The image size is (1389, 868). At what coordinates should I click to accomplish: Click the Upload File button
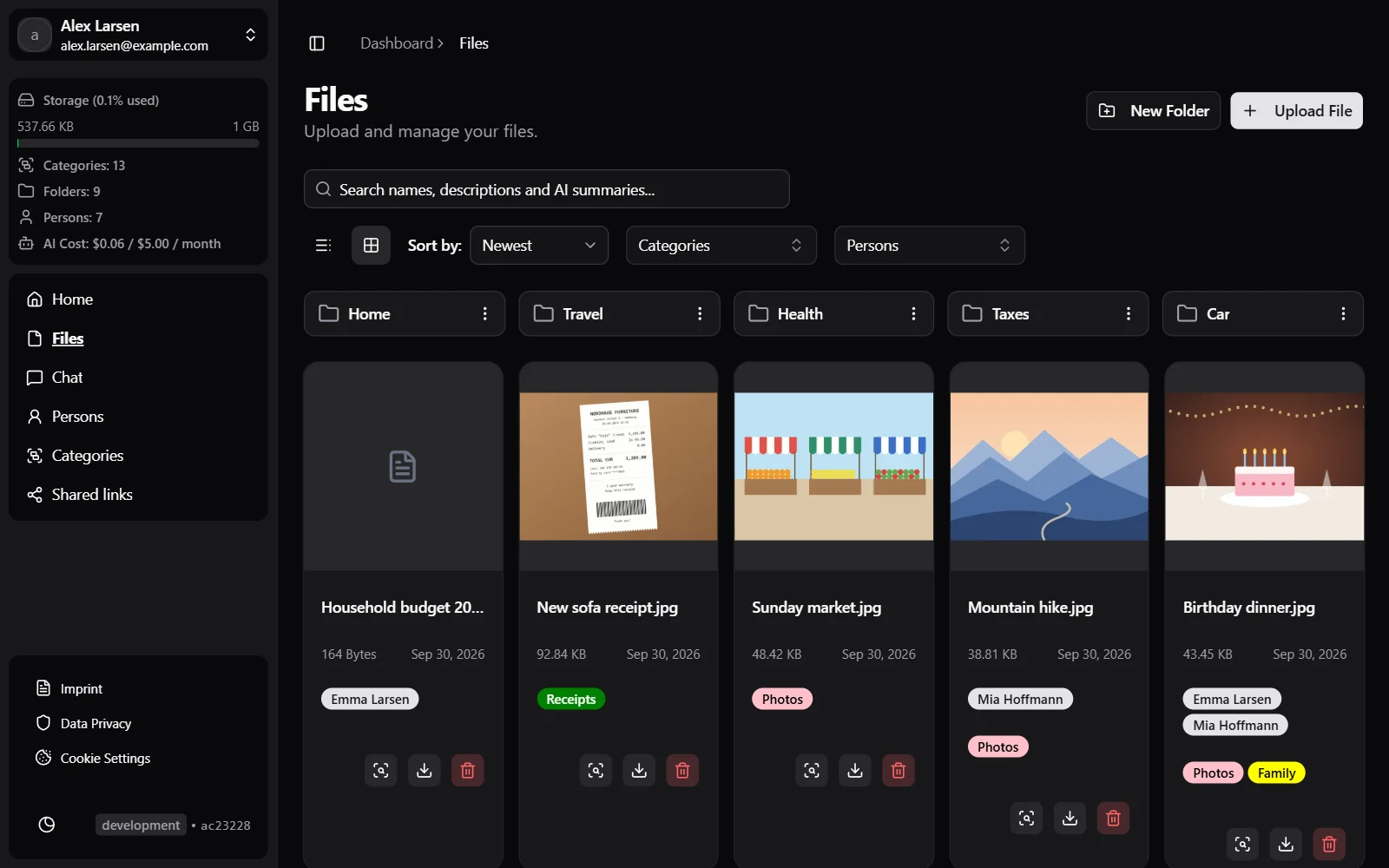(1297, 111)
